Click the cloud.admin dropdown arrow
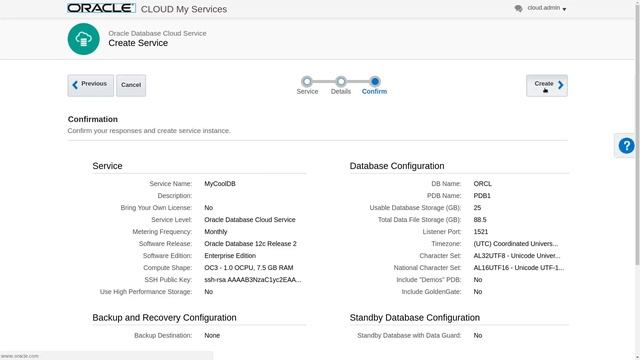 [x=564, y=9]
